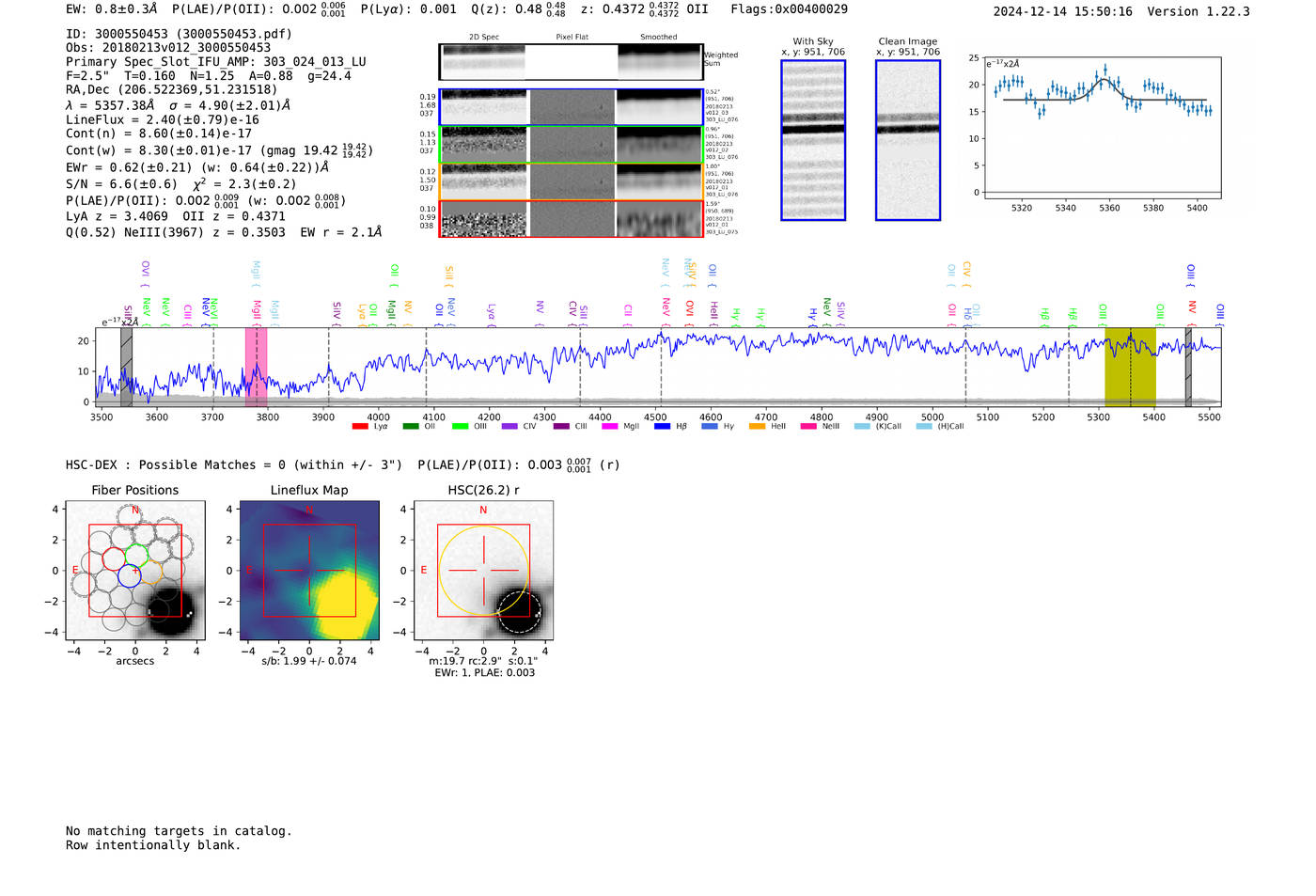Viewport: 1316px width, 896px height.
Task: Click the green fiber circle in Fiber Positions
Action: click(138, 556)
